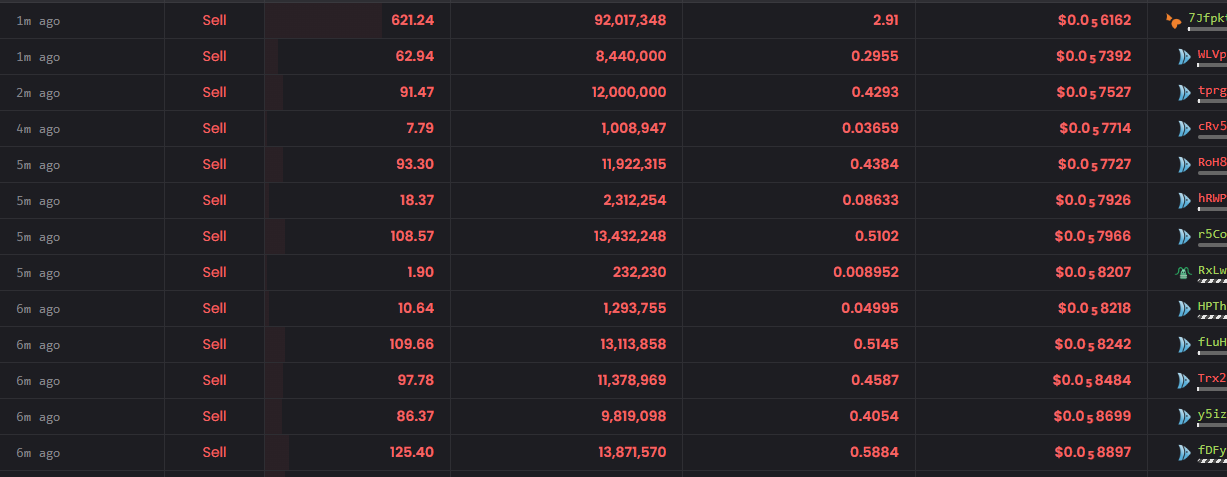Click the blue icon beside maker WLVp
Screen dimensions: 1227x477
click(1184, 57)
